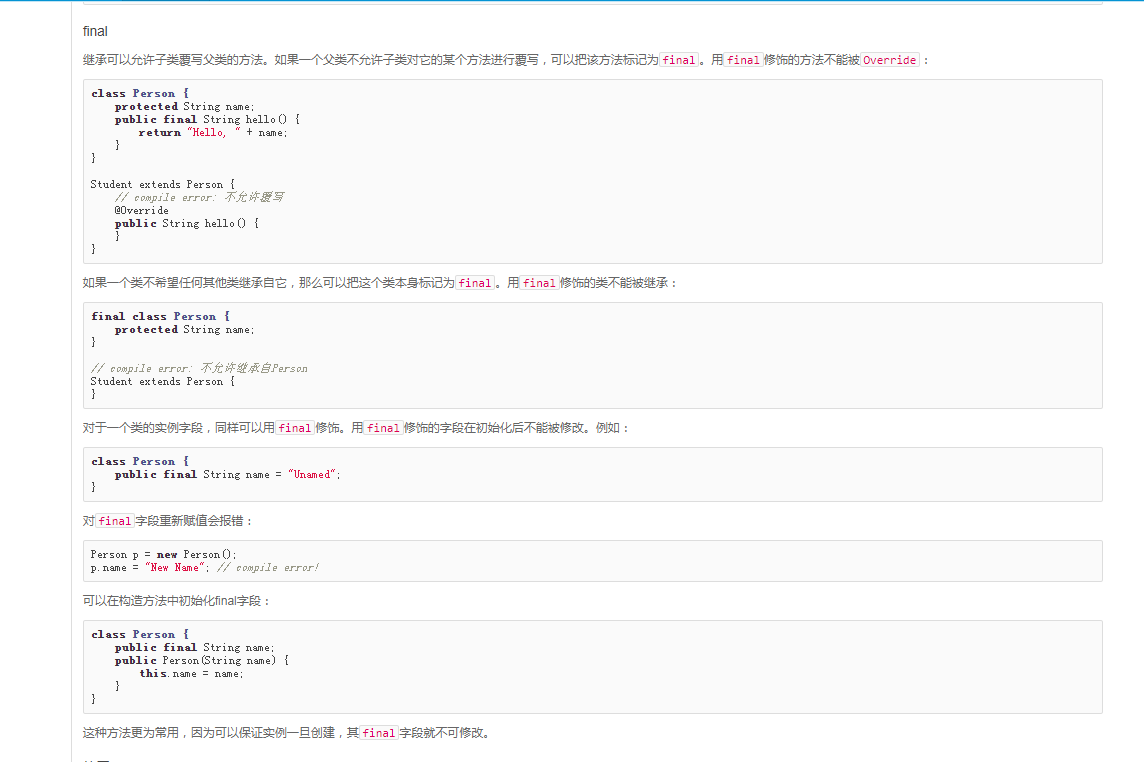Image resolution: width=1144 pixels, height=762 pixels.
Task: Click the comment "// compile error: 不允许覆写"
Action: pos(199,197)
